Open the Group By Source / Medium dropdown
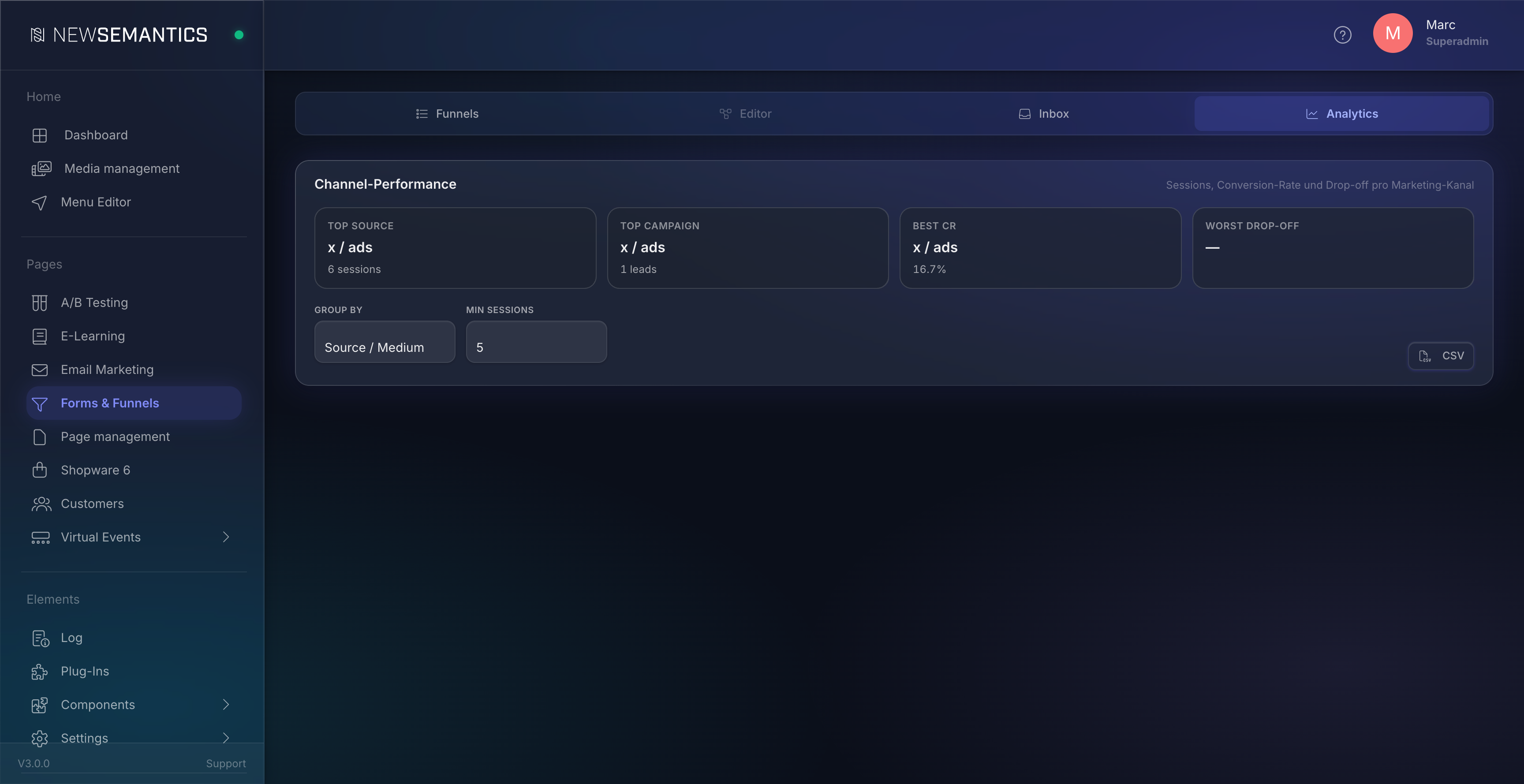The width and height of the screenshot is (1524, 784). point(385,342)
